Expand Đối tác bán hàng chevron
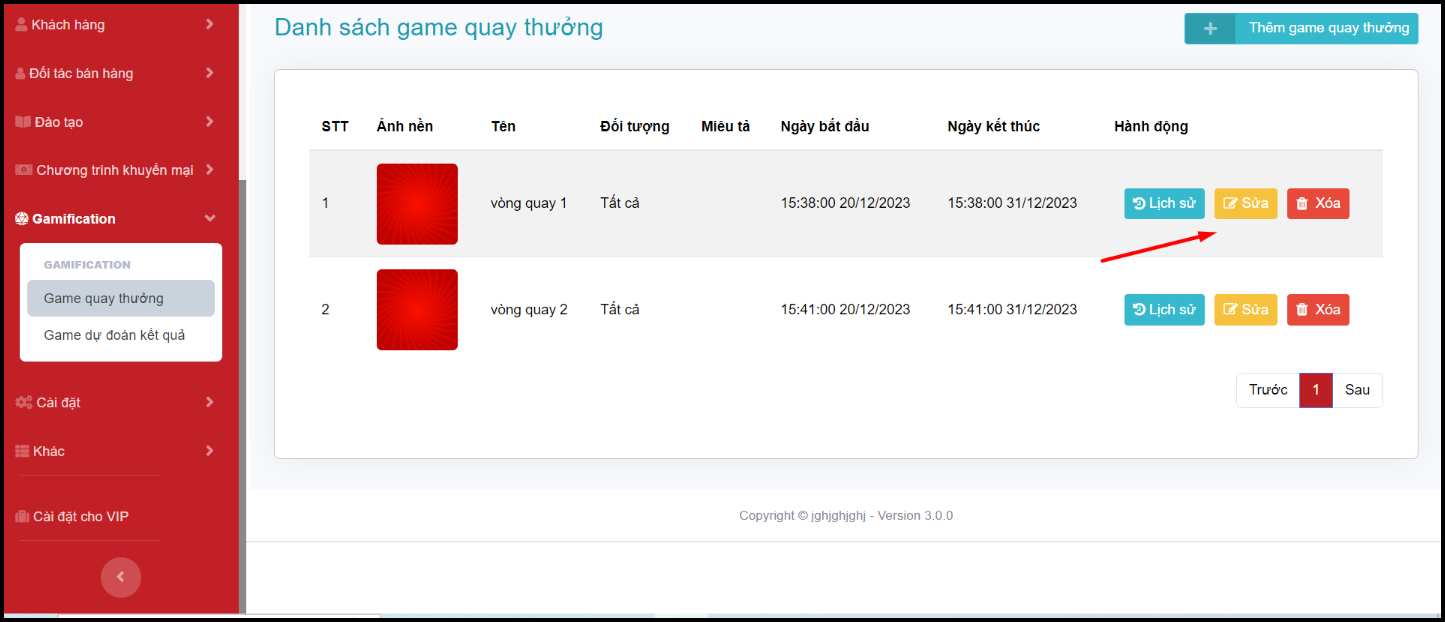1445x622 pixels. 209,73
